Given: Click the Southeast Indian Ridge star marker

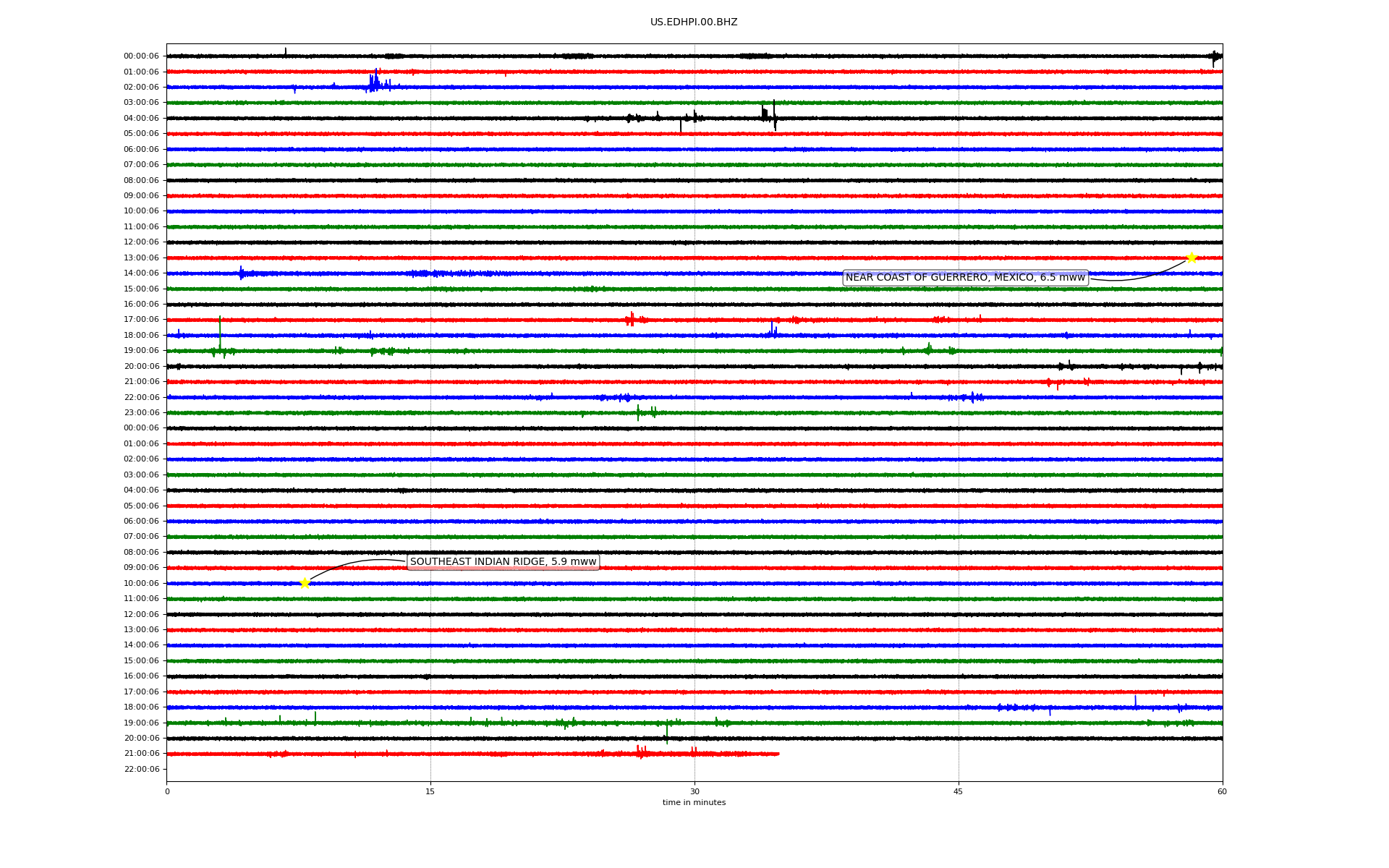Looking at the screenshot, I should [305, 583].
